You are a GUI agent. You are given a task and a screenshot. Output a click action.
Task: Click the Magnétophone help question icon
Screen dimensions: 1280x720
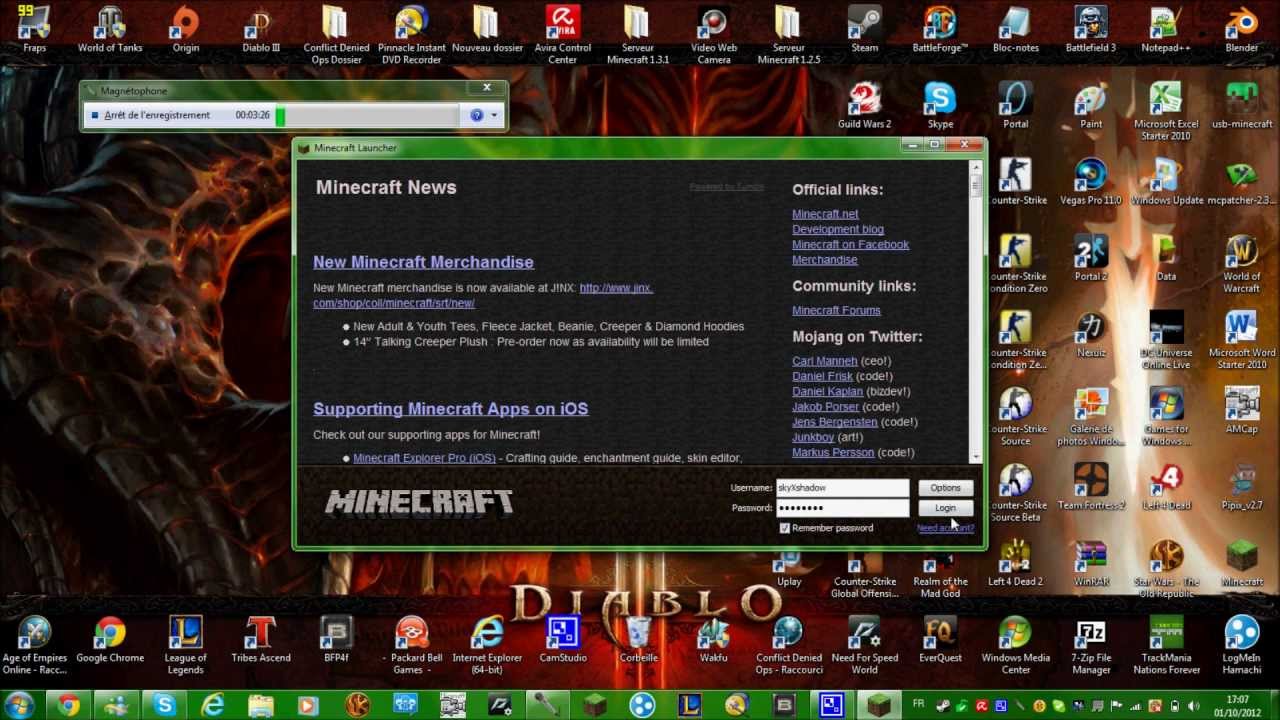477,115
